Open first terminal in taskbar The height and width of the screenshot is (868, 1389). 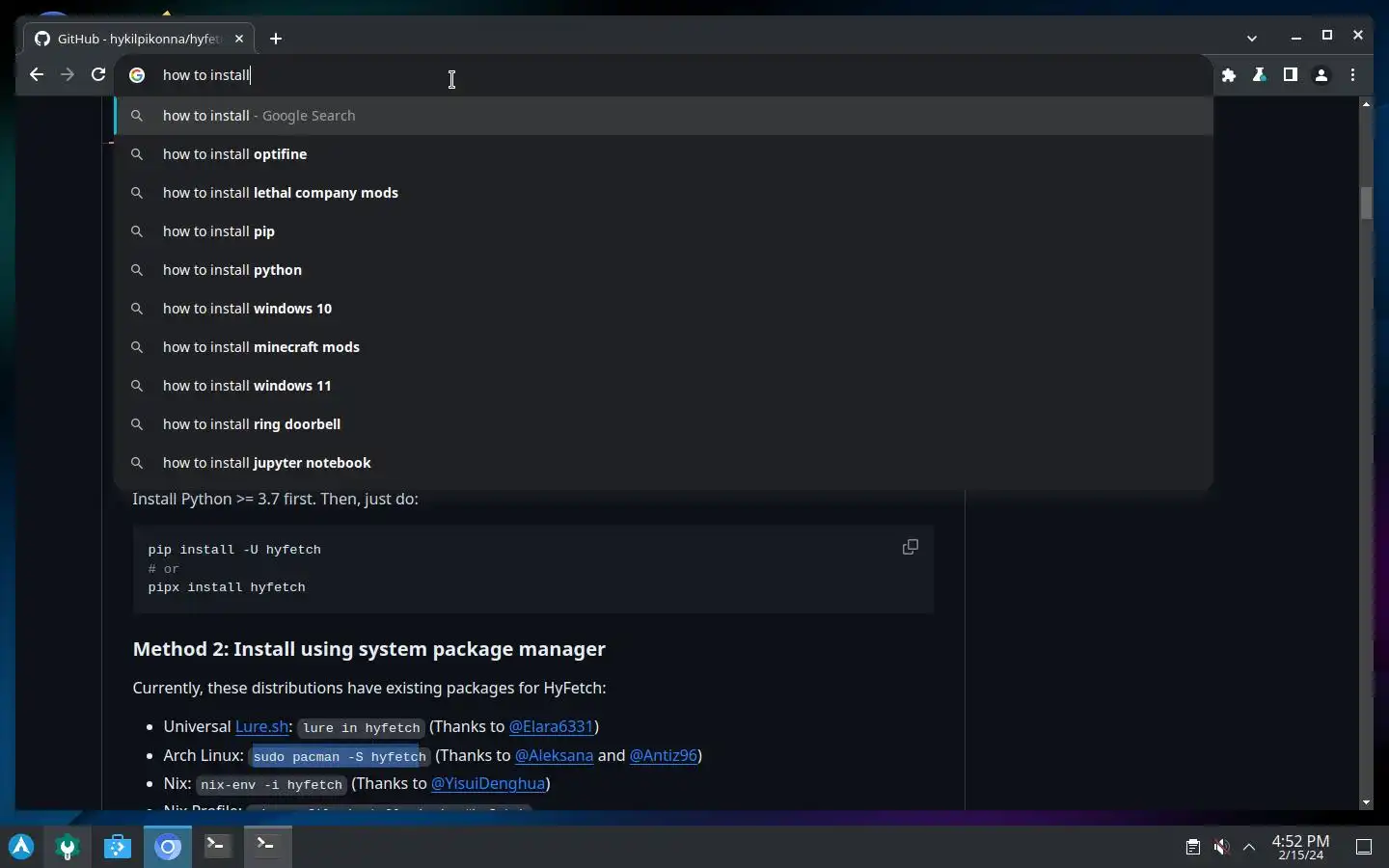[x=218, y=847]
